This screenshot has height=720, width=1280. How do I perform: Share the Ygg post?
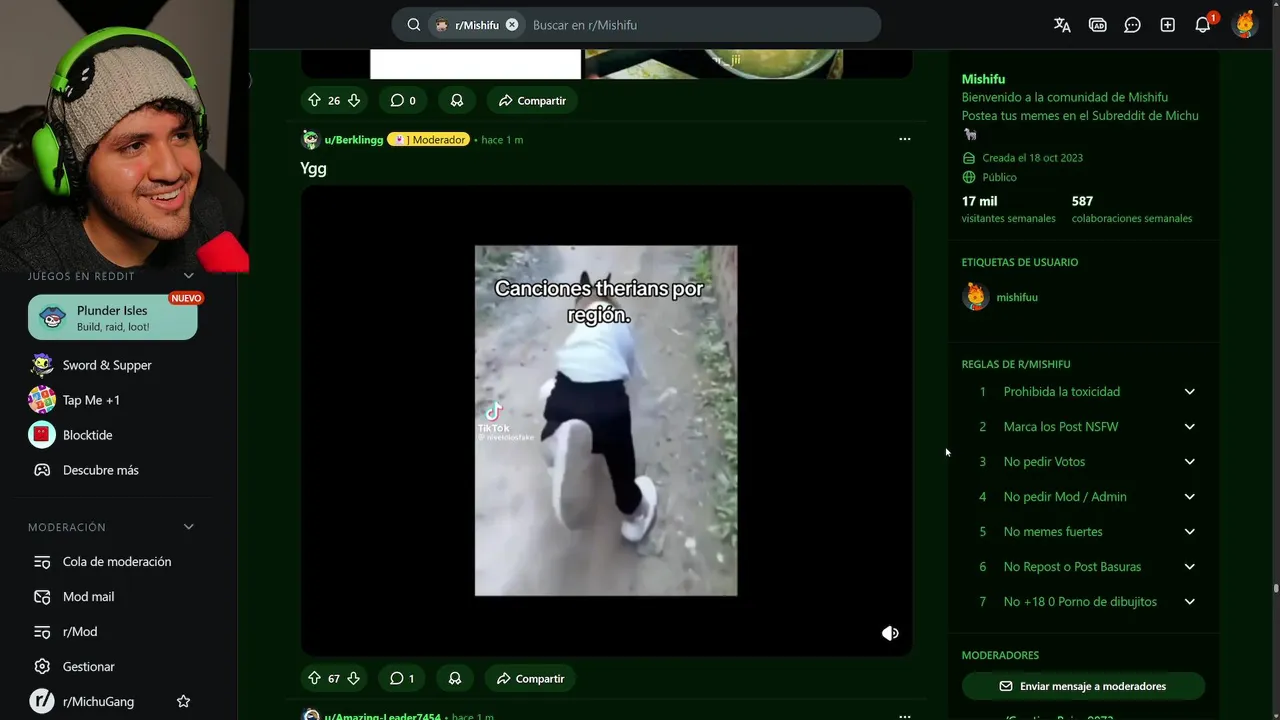[531, 678]
